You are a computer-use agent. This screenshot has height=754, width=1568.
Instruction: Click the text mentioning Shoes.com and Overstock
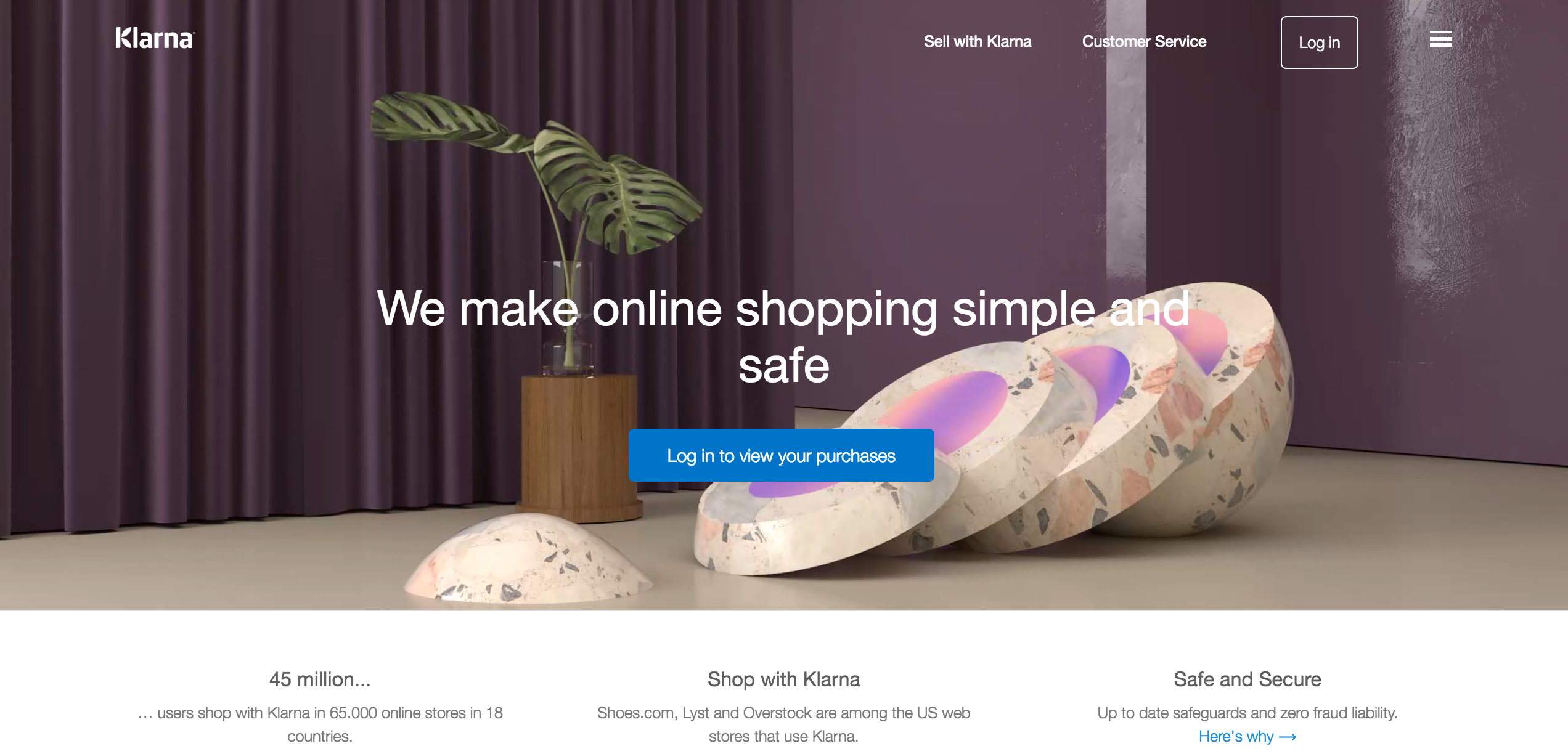pos(783,724)
